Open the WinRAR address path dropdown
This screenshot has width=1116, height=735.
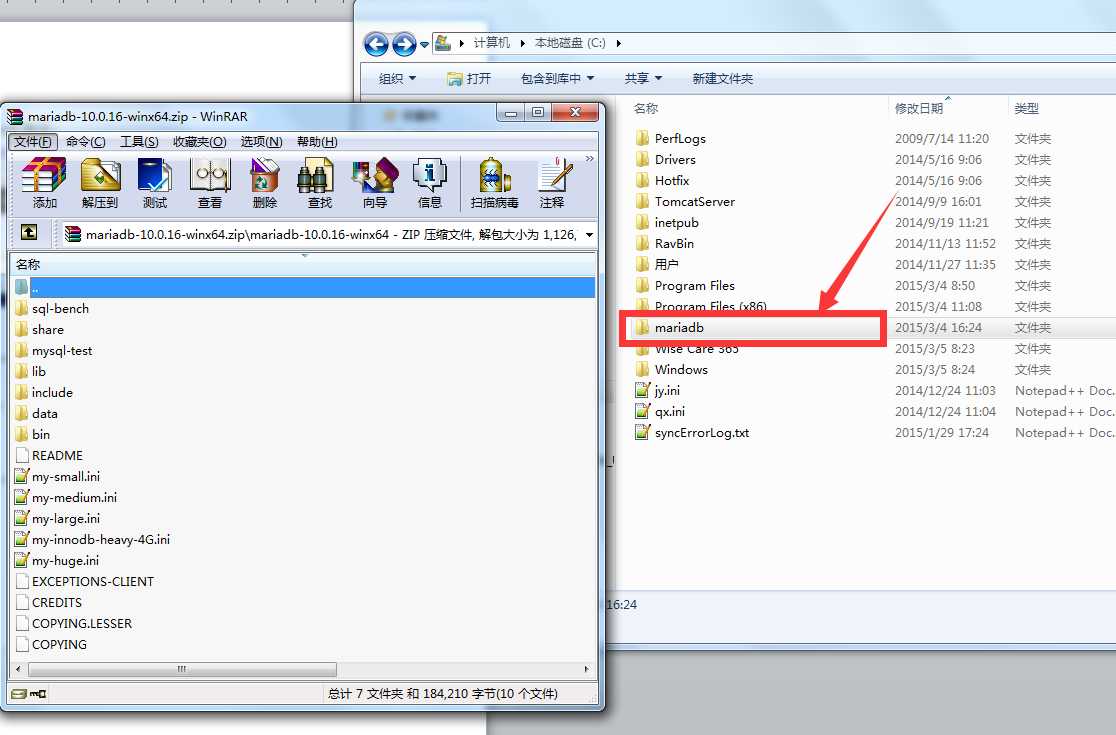pos(589,234)
